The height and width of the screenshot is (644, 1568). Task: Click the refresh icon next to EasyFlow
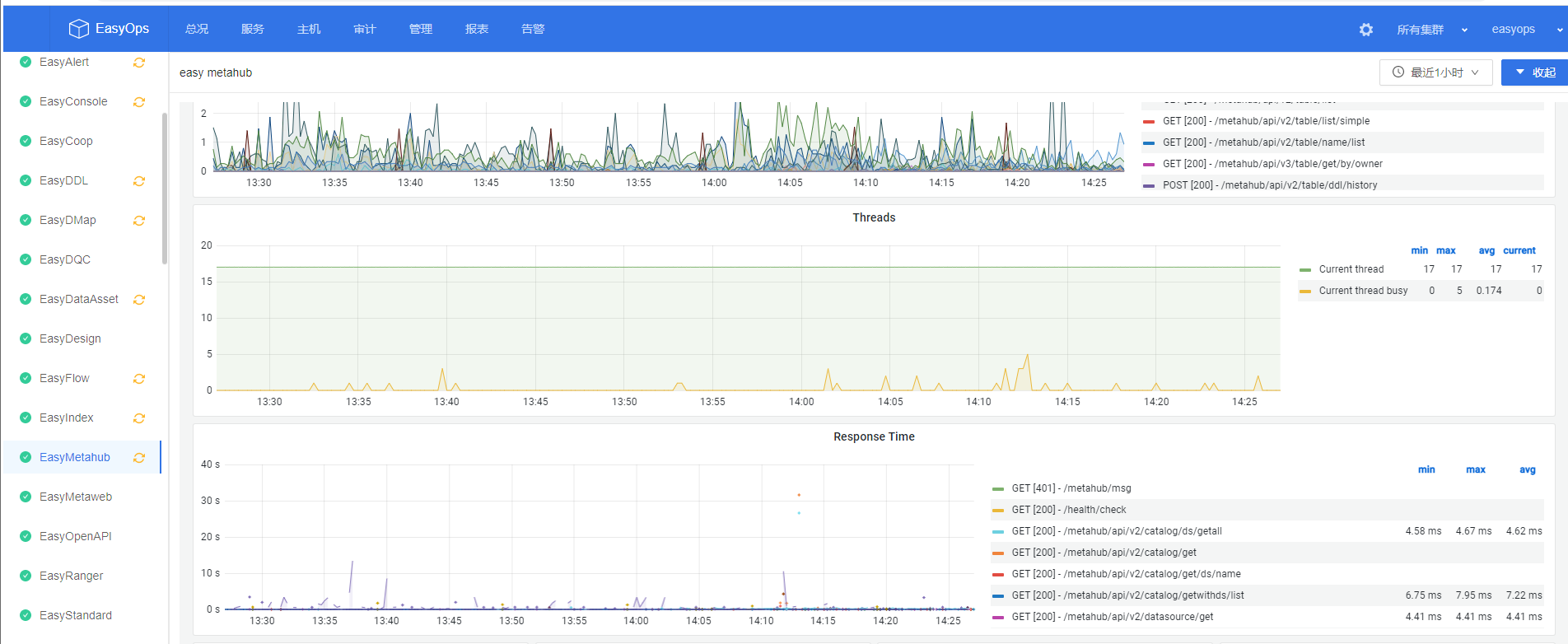(x=139, y=379)
